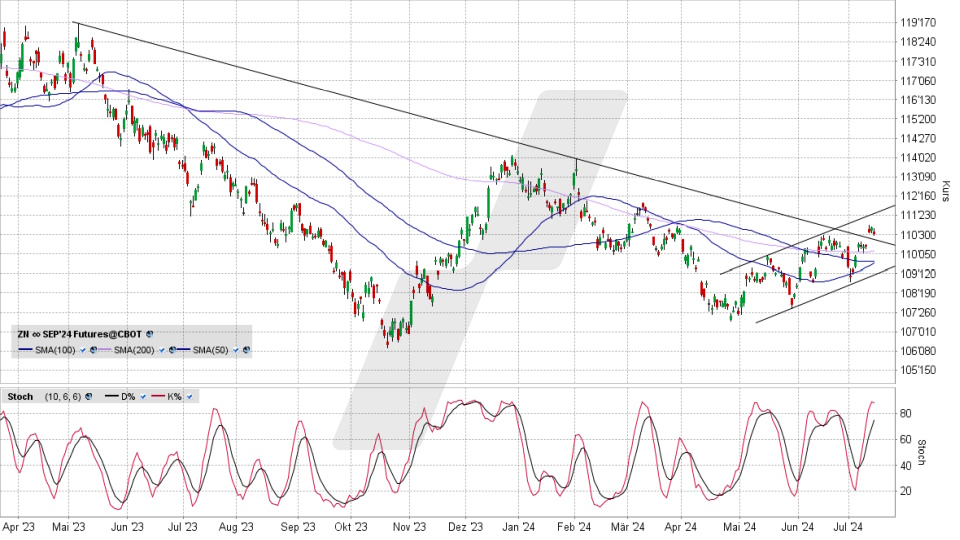The image size is (960, 540).
Task: Toggle the K% line checkmark
Action: coord(189,397)
